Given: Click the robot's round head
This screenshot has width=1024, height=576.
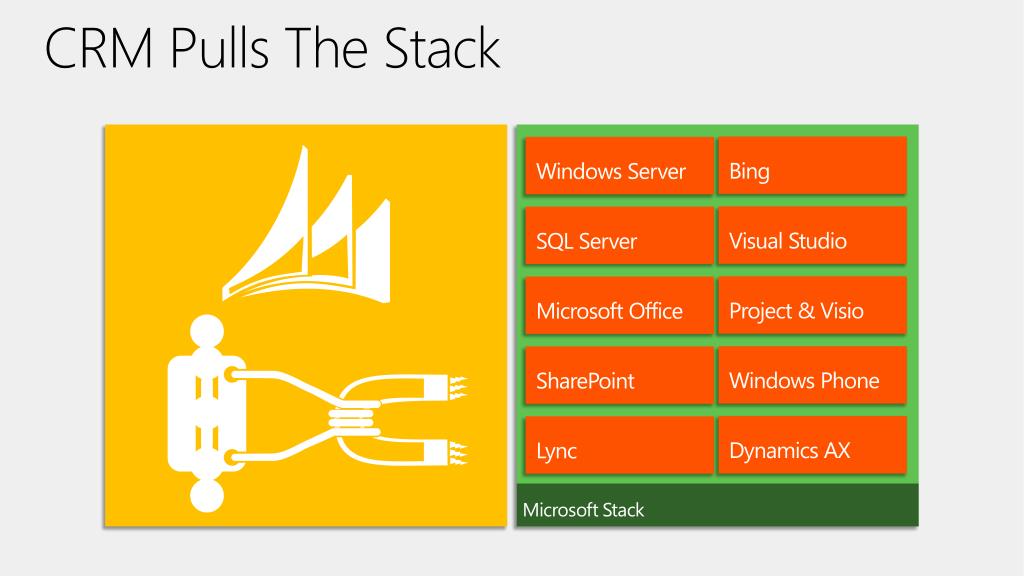Looking at the screenshot, I should pos(206,330).
